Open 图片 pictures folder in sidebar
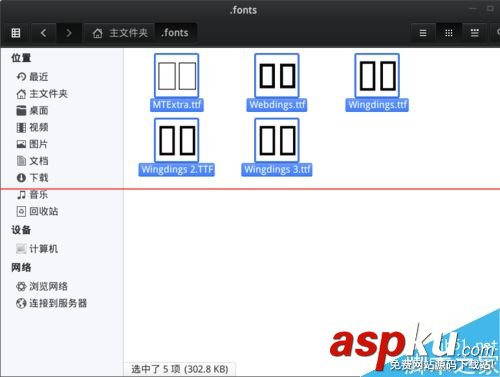Viewport: 500px width, 377px height. (32, 144)
